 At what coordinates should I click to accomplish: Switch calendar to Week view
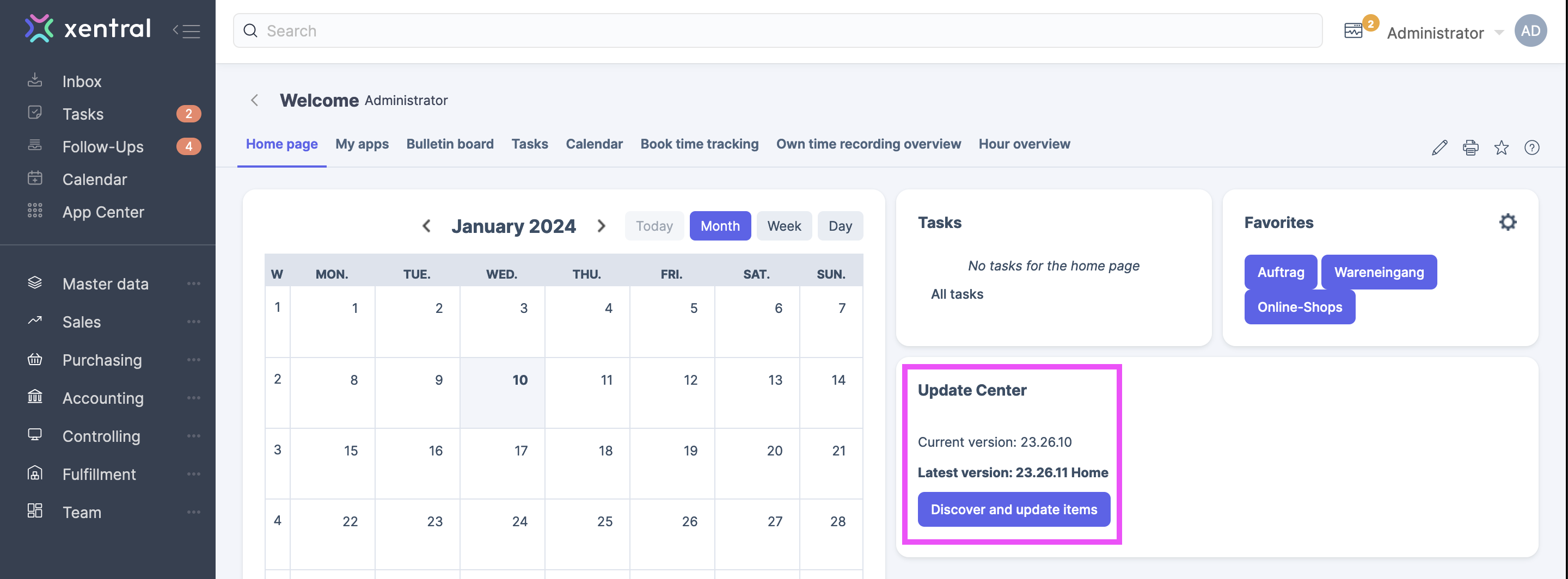pos(783,226)
